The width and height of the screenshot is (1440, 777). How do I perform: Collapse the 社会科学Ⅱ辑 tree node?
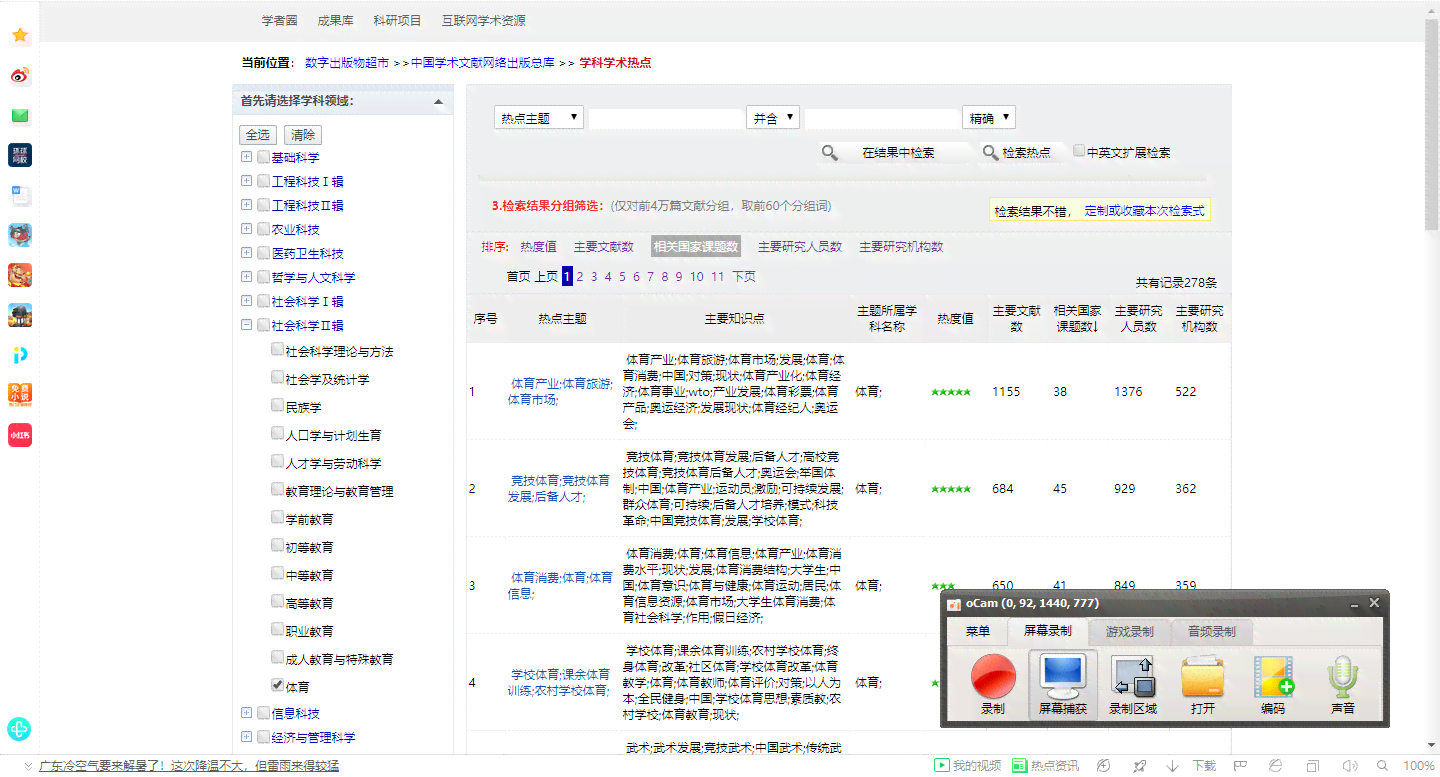point(246,325)
